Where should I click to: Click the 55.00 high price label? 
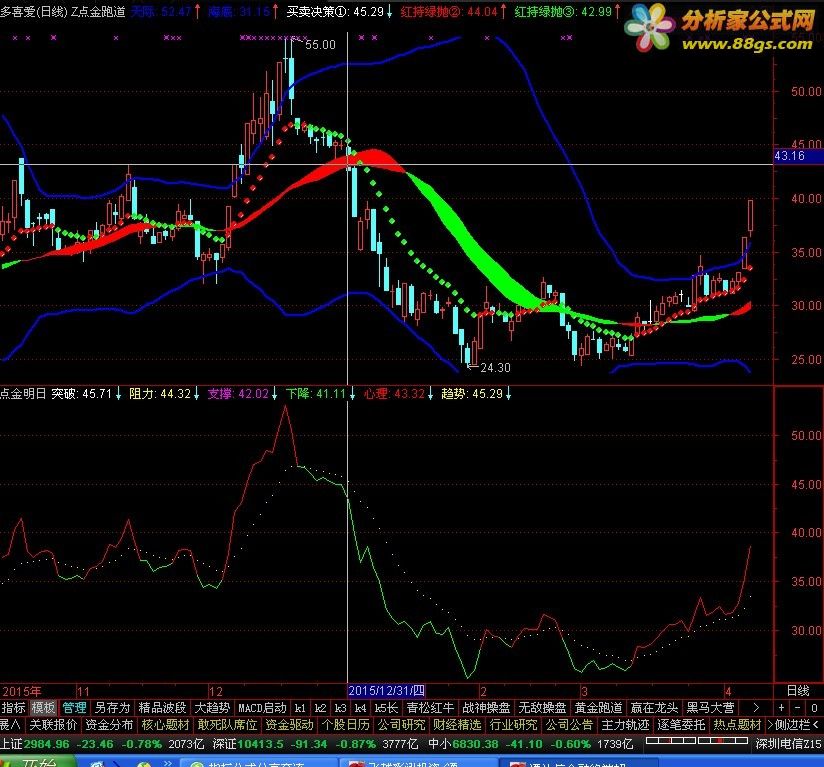click(320, 45)
